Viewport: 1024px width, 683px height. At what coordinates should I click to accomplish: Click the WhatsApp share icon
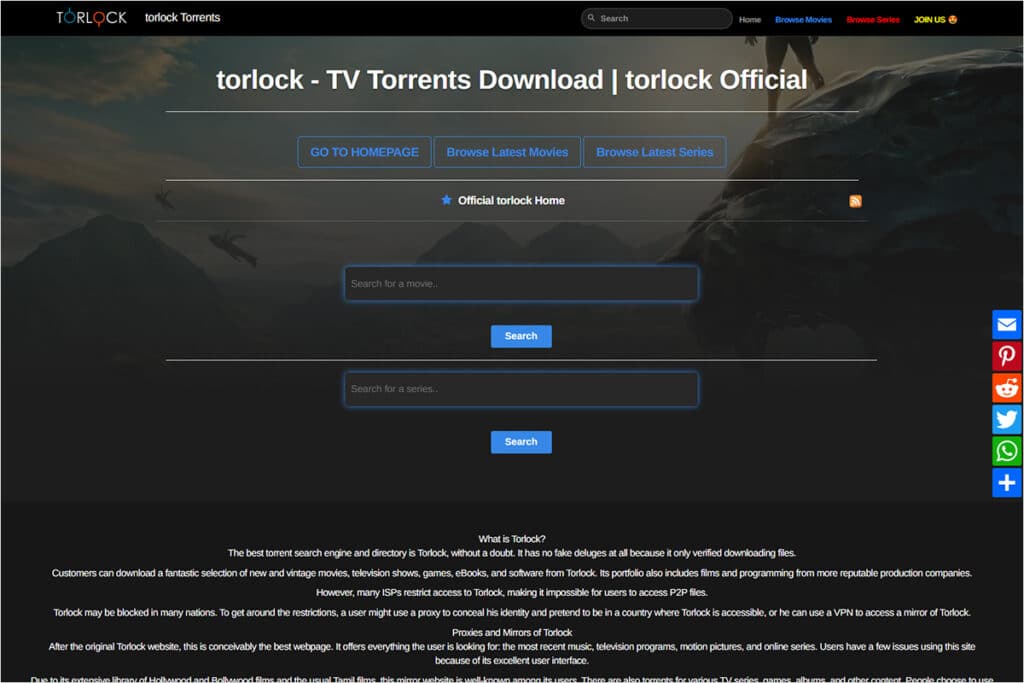1006,451
